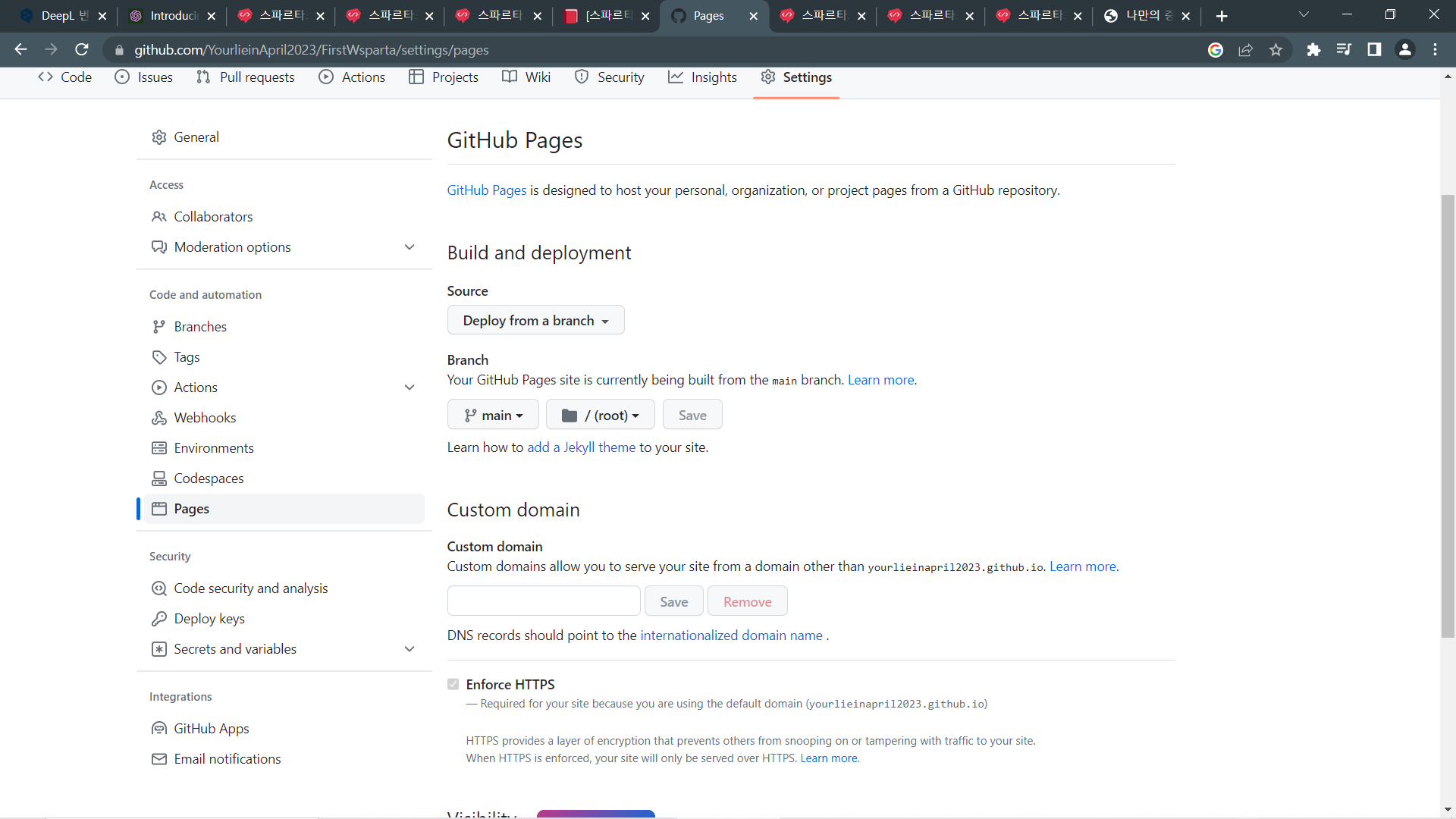This screenshot has height=819, width=1456.
Task: Open internationalized domain name link
Action: (732, 635)
